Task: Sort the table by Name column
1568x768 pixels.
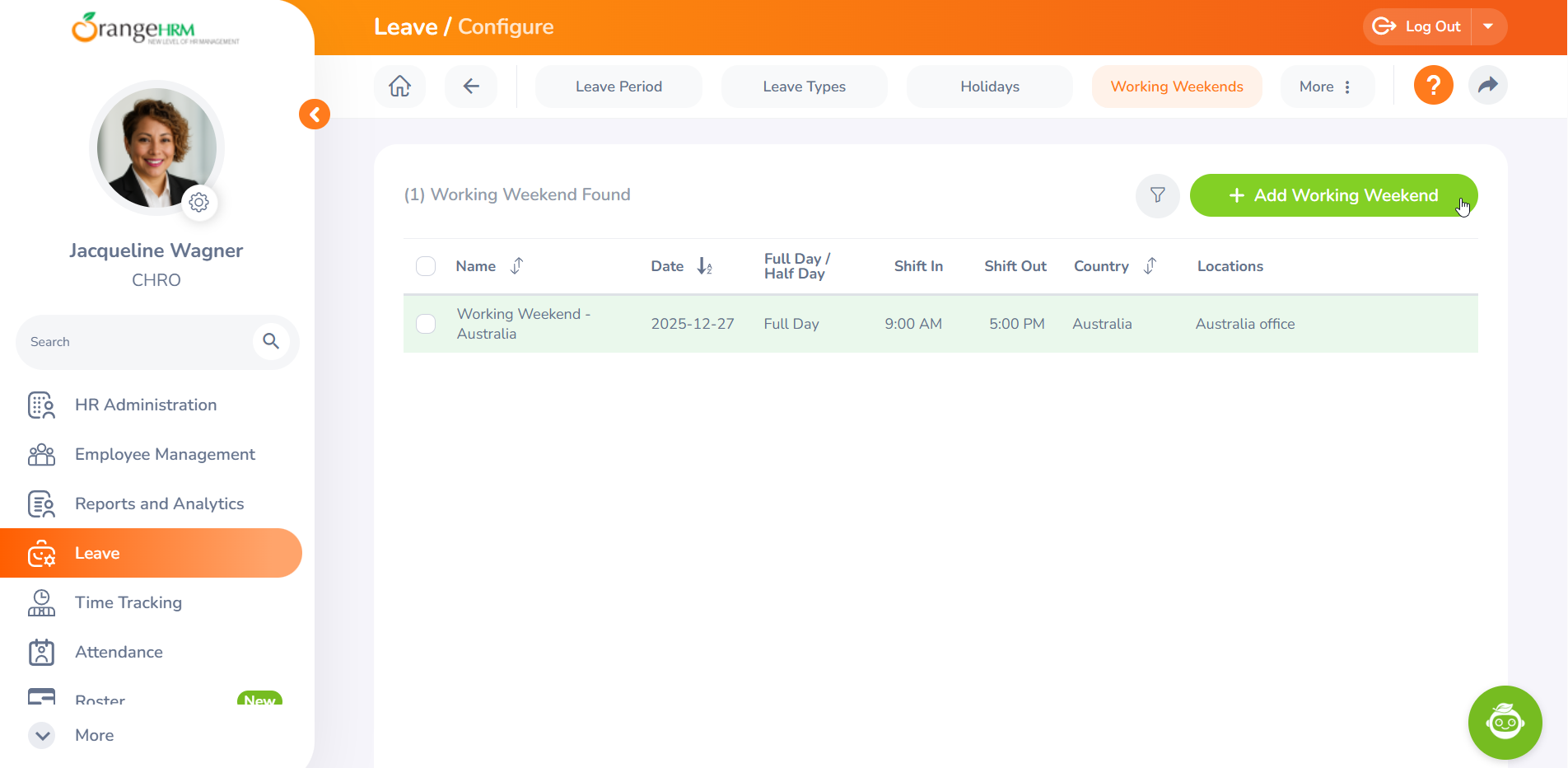Action: click(516, 266)
